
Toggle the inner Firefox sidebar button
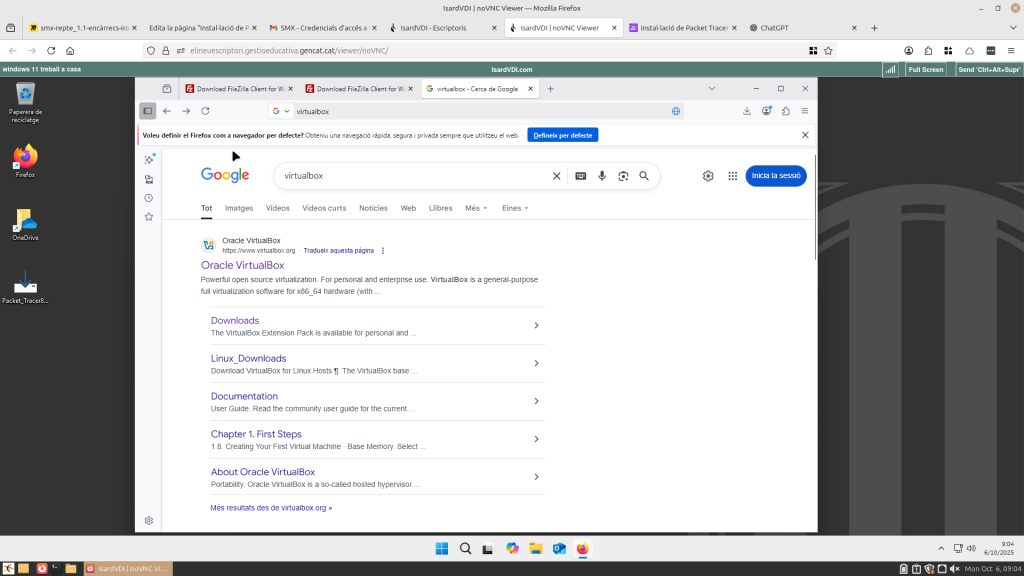(x=147, y=111)
